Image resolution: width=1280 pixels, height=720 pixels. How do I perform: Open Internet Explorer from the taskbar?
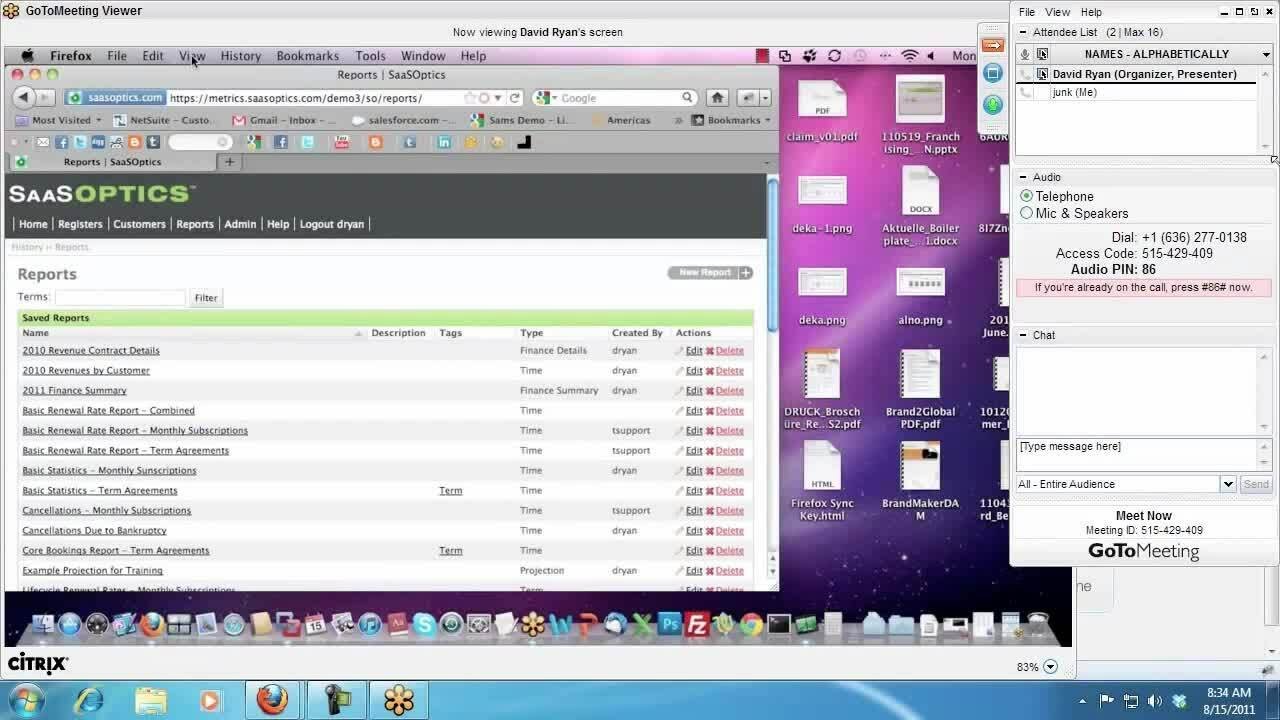point(89,700)
